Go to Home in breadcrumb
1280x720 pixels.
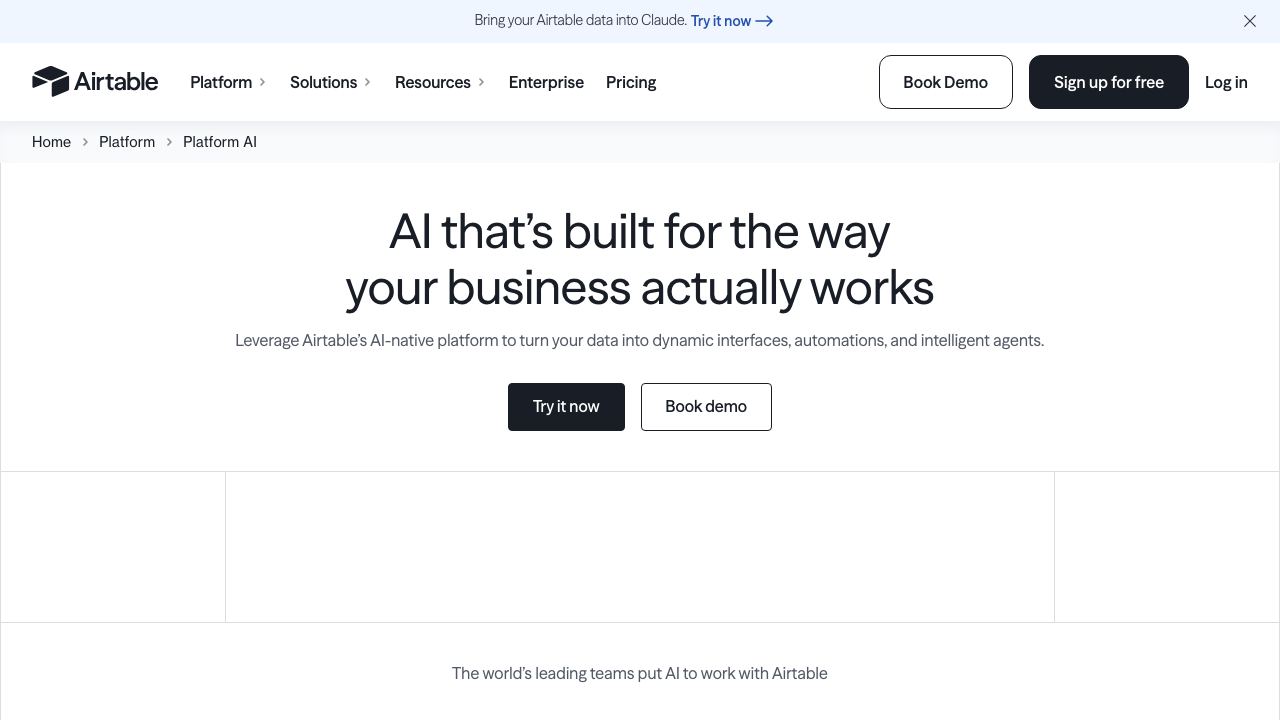pyautogui.click(x=51, y=142)
